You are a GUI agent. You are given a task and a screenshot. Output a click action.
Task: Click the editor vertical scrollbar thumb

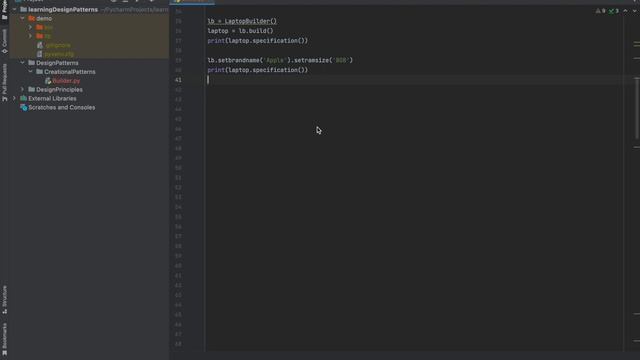tap(637, 108)
